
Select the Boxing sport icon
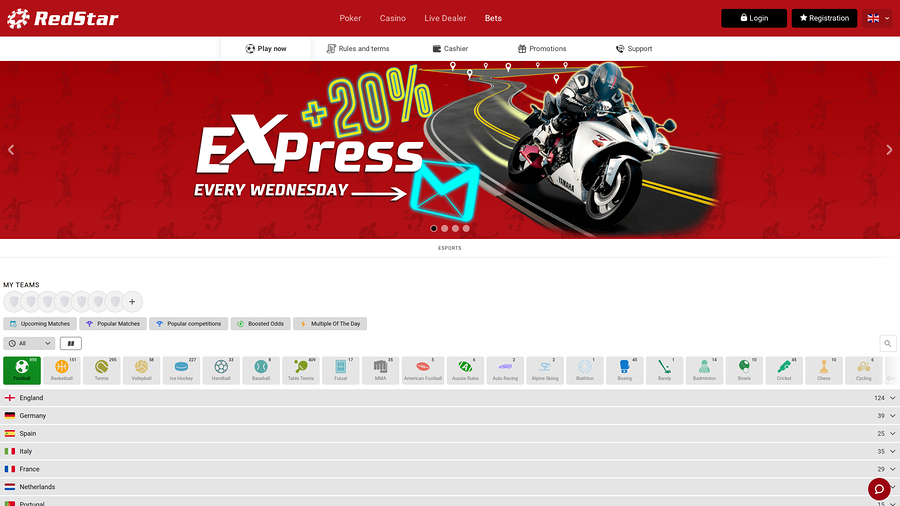tap(625, 370)
